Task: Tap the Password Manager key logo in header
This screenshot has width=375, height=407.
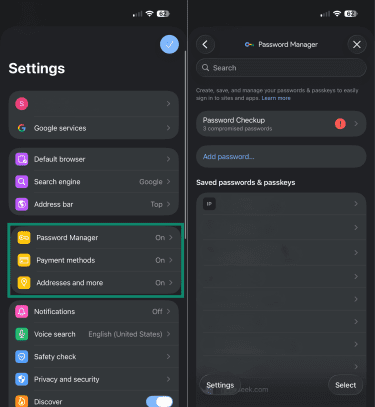Action: click(249, 44)
